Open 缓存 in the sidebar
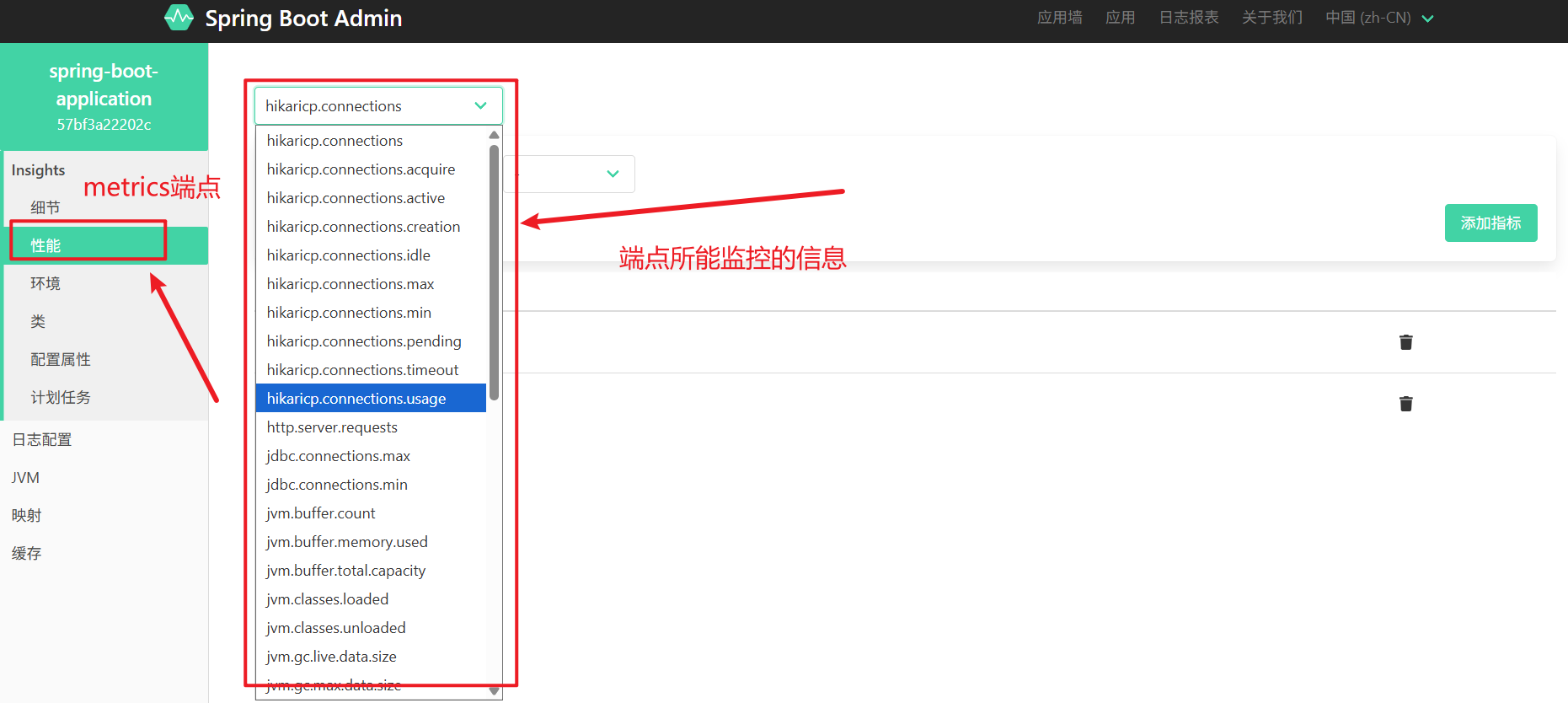Viewport: 1568px width, 703px height. [x=104, y=553]
